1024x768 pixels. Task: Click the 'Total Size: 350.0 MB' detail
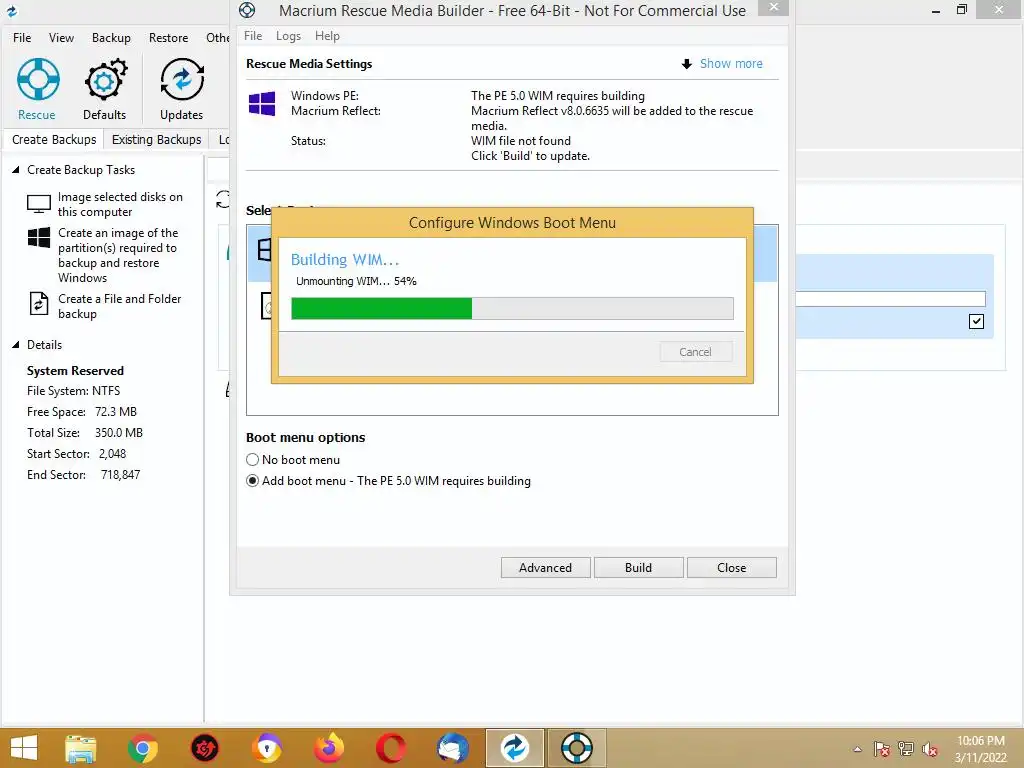[x=85, y=433]
